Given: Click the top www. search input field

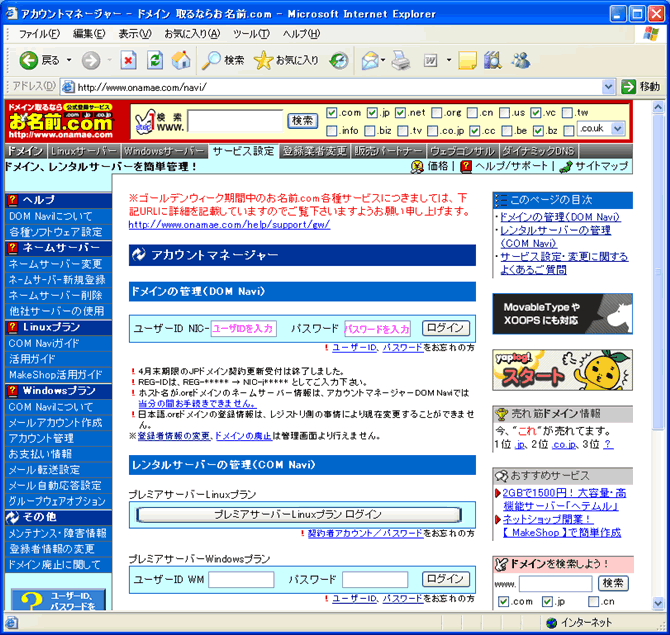Looking at the screenshot, I should coord(235,121).
